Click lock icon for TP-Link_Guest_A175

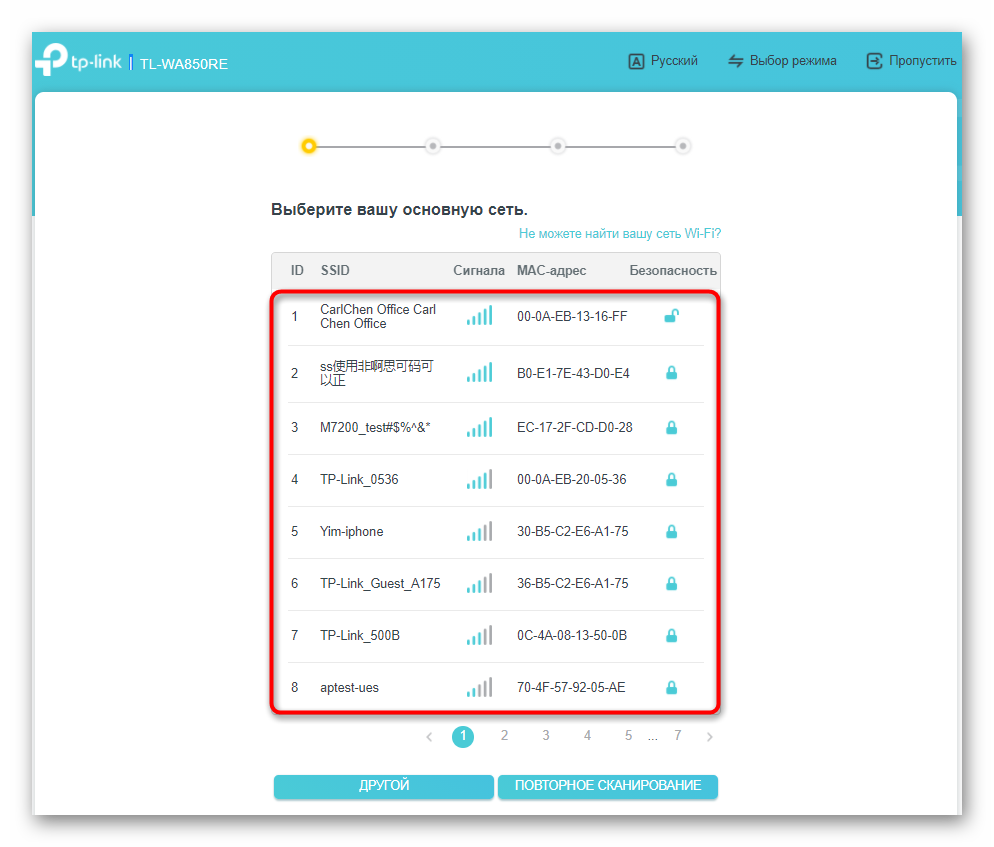click(671, 583)
